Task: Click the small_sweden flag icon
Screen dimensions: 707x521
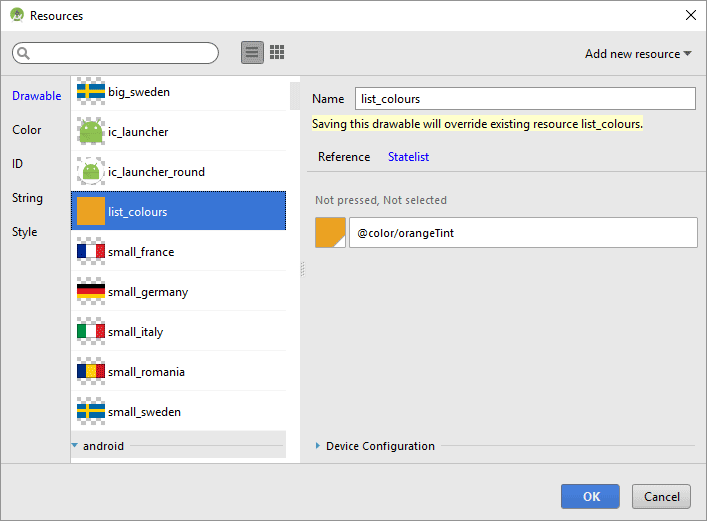Action: (91, 412)
